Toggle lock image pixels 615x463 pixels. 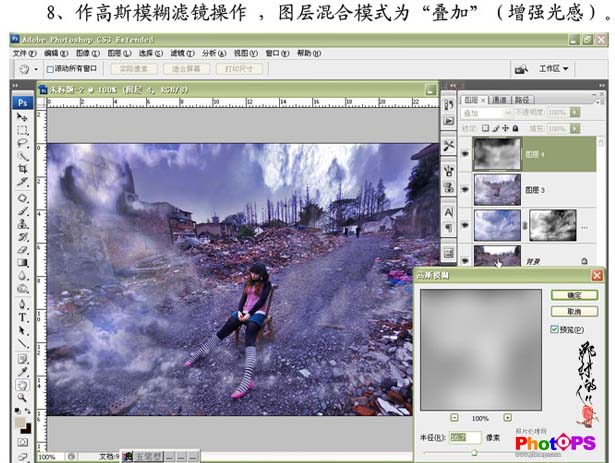tap(495, 128)
